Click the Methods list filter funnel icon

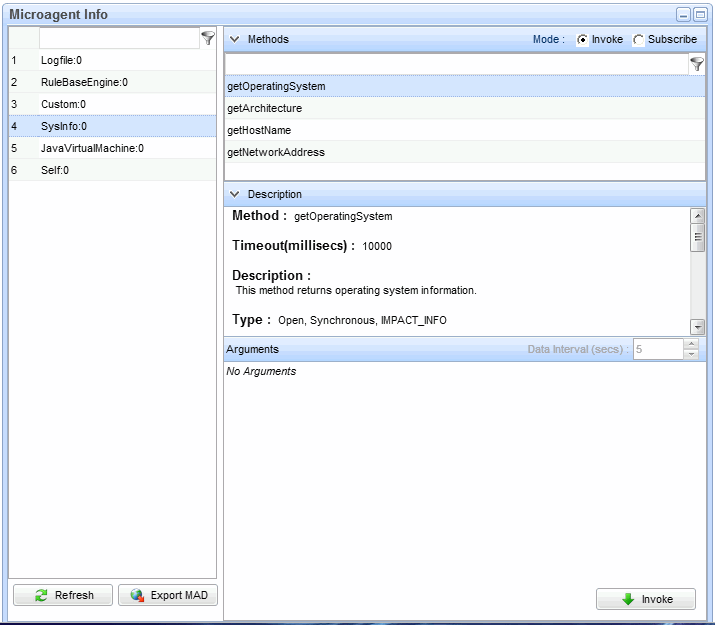click(696, 64)
